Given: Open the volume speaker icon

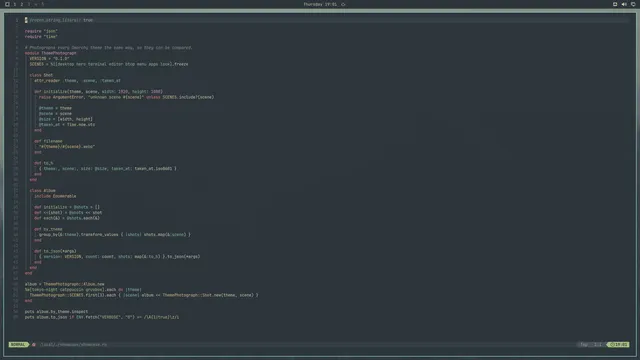Looking at the screenshot, I should (624, 4).
